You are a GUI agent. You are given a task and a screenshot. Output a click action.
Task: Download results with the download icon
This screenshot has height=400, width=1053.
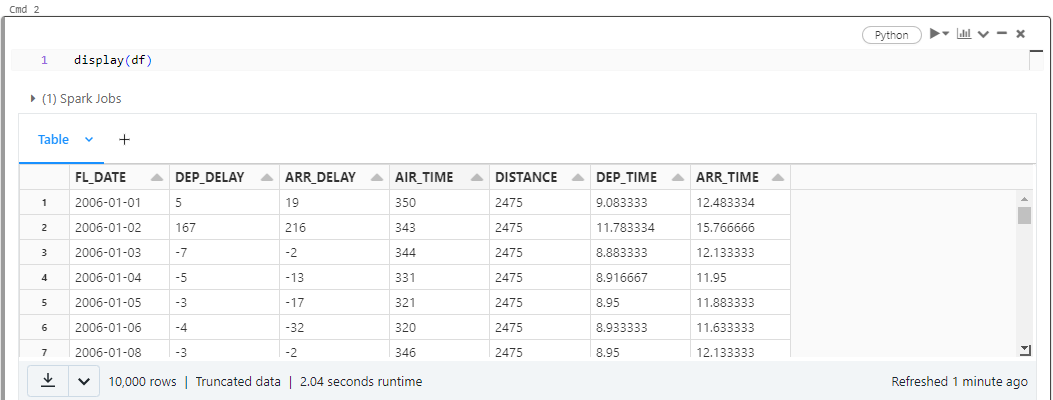pyautogui.click(x=48, y=381)
